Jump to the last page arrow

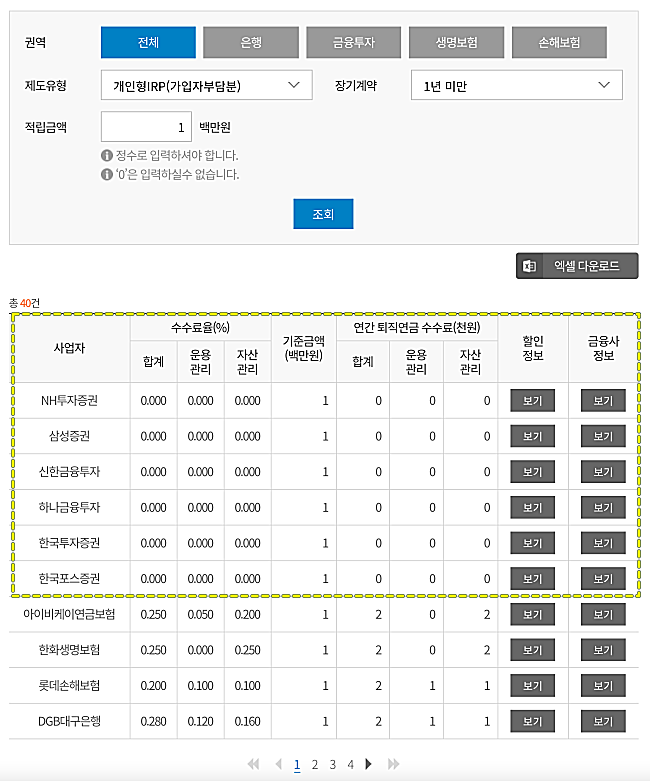click(x=393, y=764)
